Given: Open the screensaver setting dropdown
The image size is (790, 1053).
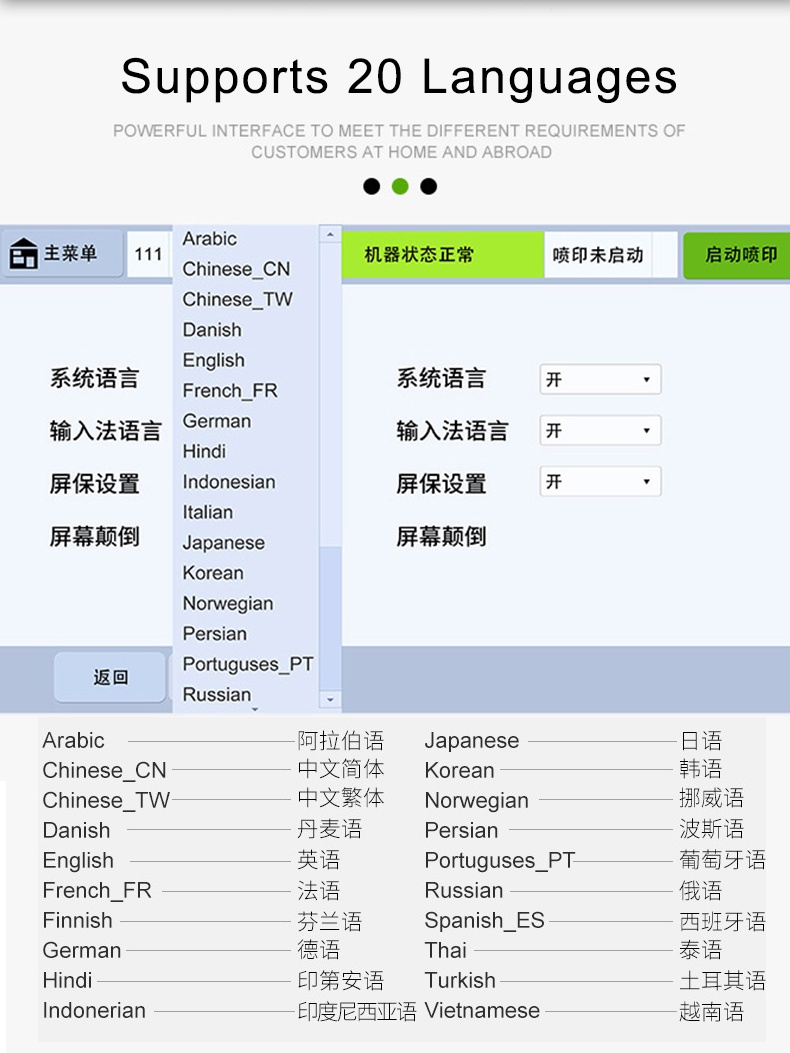Looking at the screenshot, I should coord(600,482).
